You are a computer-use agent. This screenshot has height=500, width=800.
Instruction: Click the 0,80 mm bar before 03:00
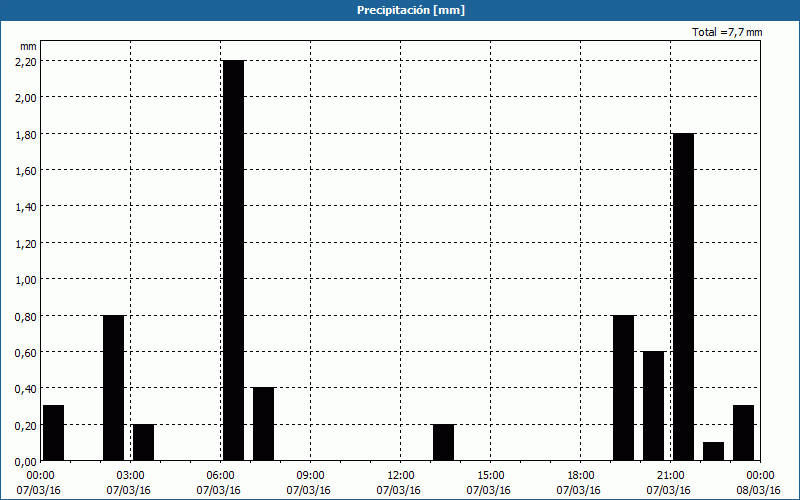[x=113, y=388]
